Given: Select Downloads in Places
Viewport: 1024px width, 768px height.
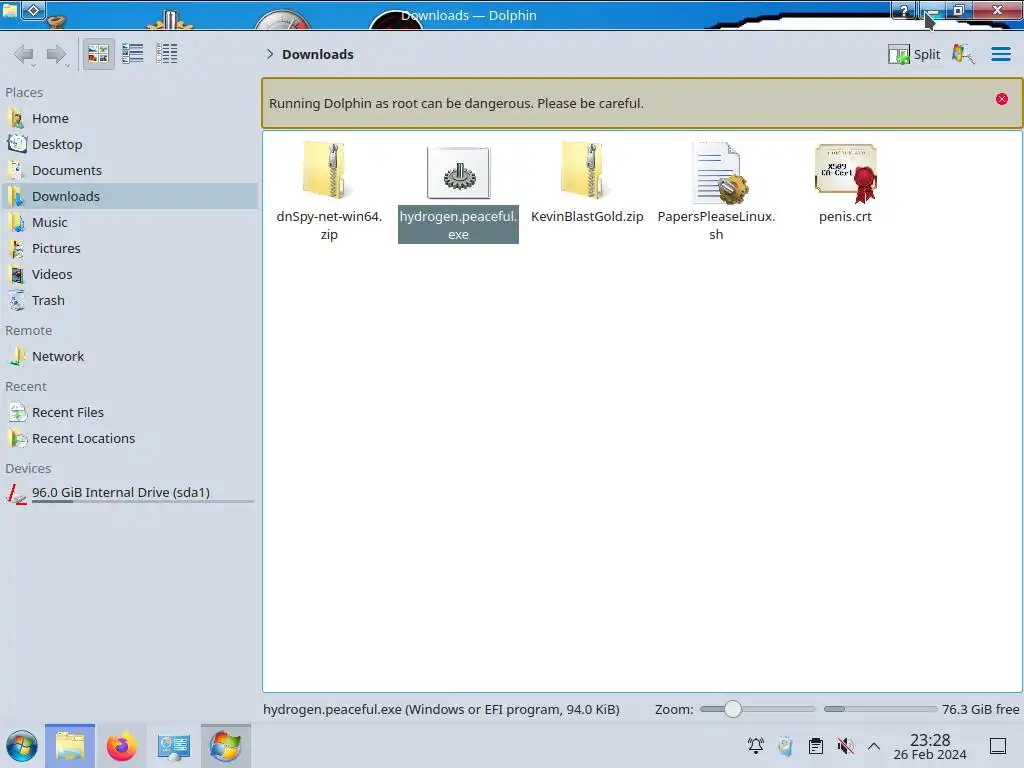Looking at the screenshot, I should pos(131,197).
